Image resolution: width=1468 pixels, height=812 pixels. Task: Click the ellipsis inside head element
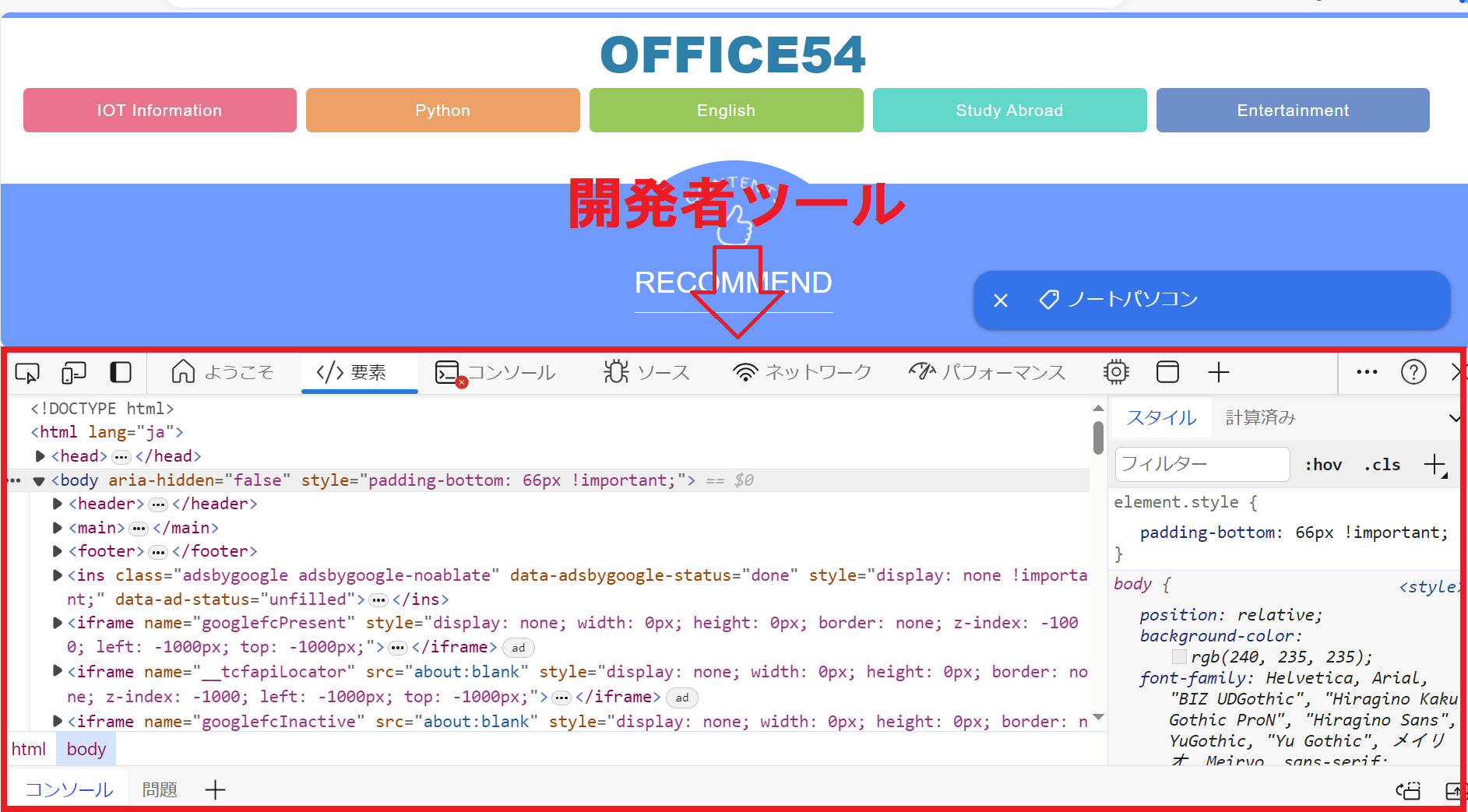(121, 457)
